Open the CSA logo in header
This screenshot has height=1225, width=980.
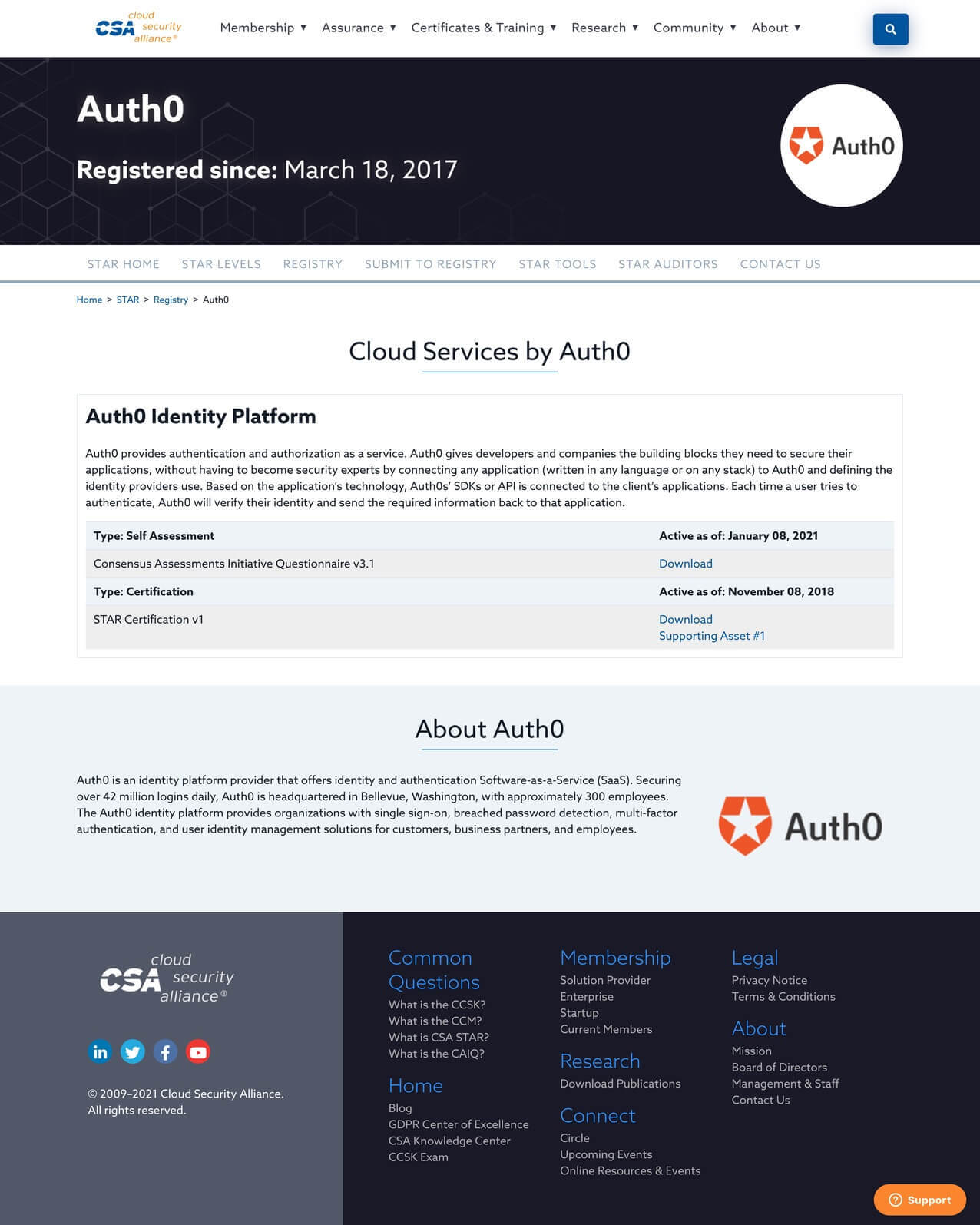point(138,28)
